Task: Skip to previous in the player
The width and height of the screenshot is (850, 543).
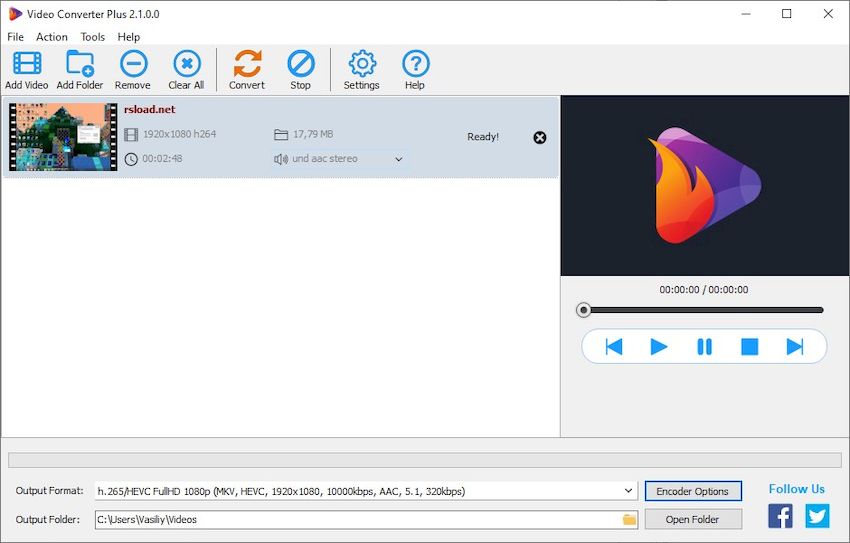Action: 614,346
